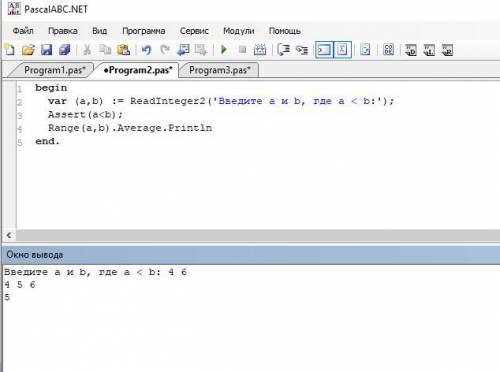Toggle the output window panel button

pyautogui.click(x=324, y=50)
